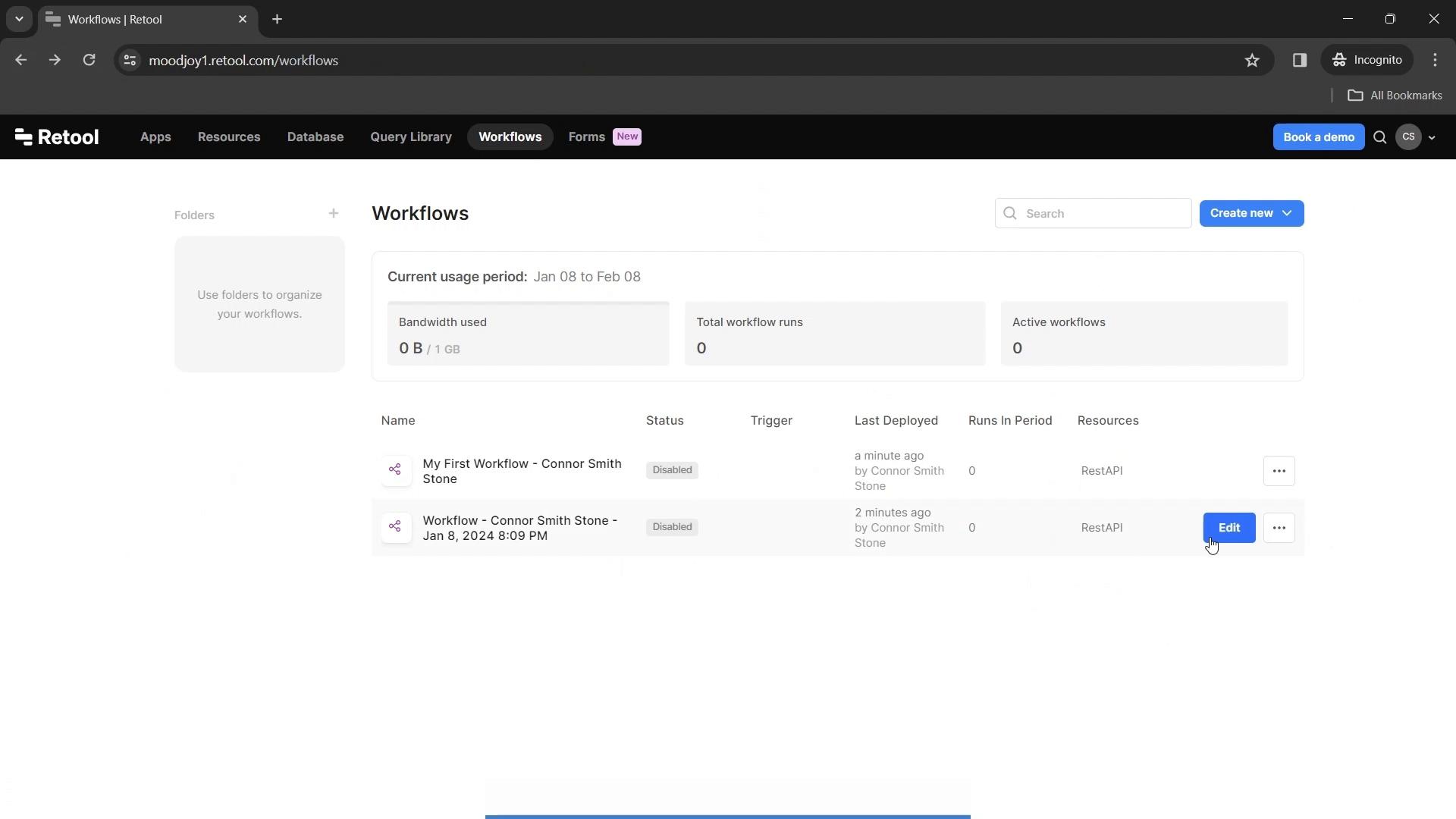This screenshot has height=819, width=1456.
Task: Expand the browser tab list chevron
Action: [18, 19]
